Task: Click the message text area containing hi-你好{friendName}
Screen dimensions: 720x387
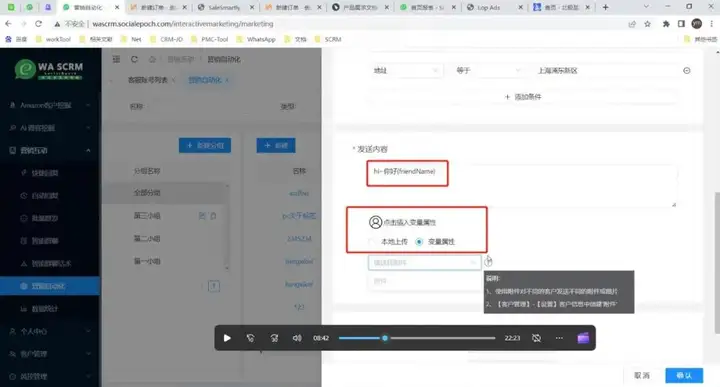Action: click(x=522, y=185)
